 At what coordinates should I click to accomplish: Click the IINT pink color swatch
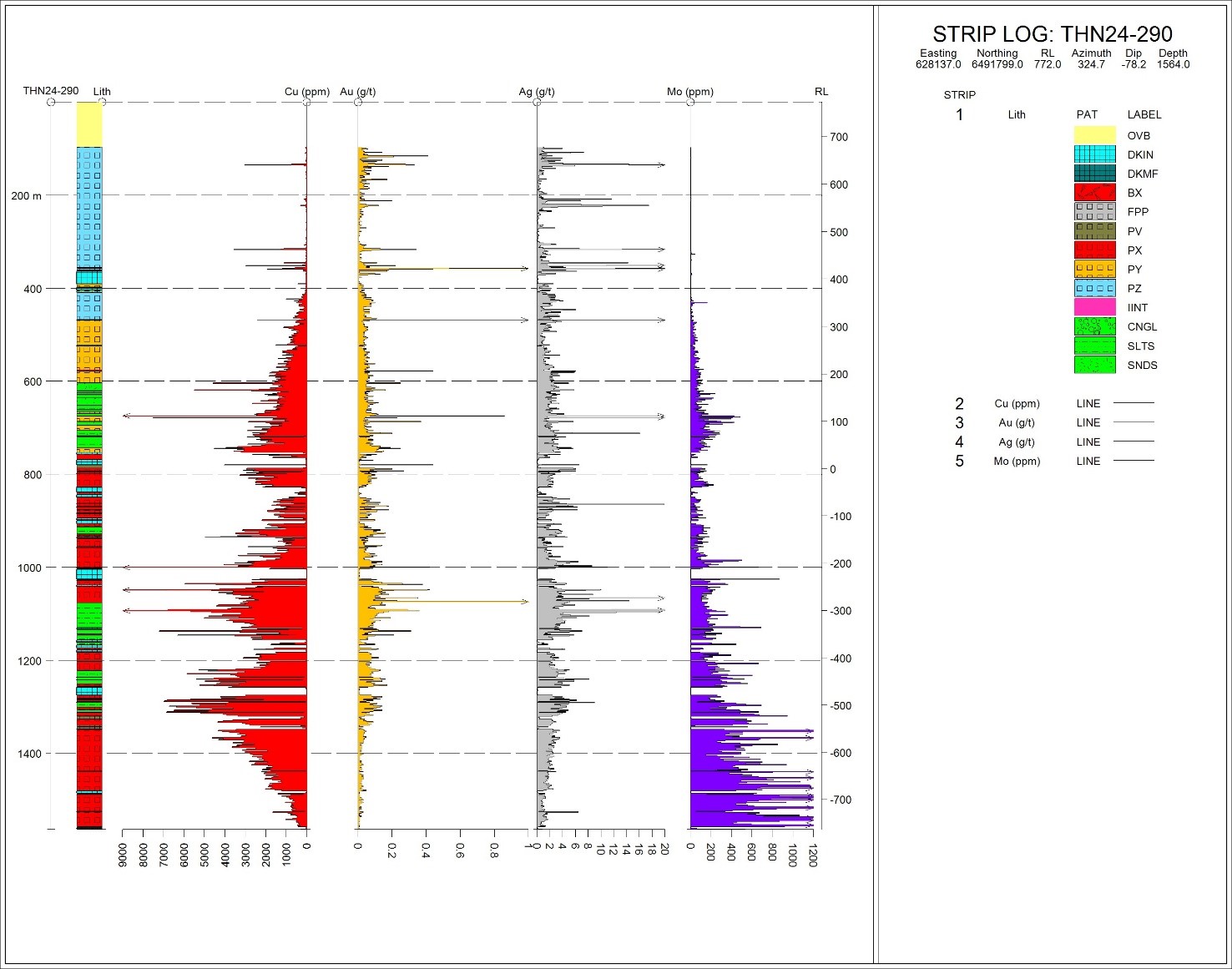(1093, 307)
